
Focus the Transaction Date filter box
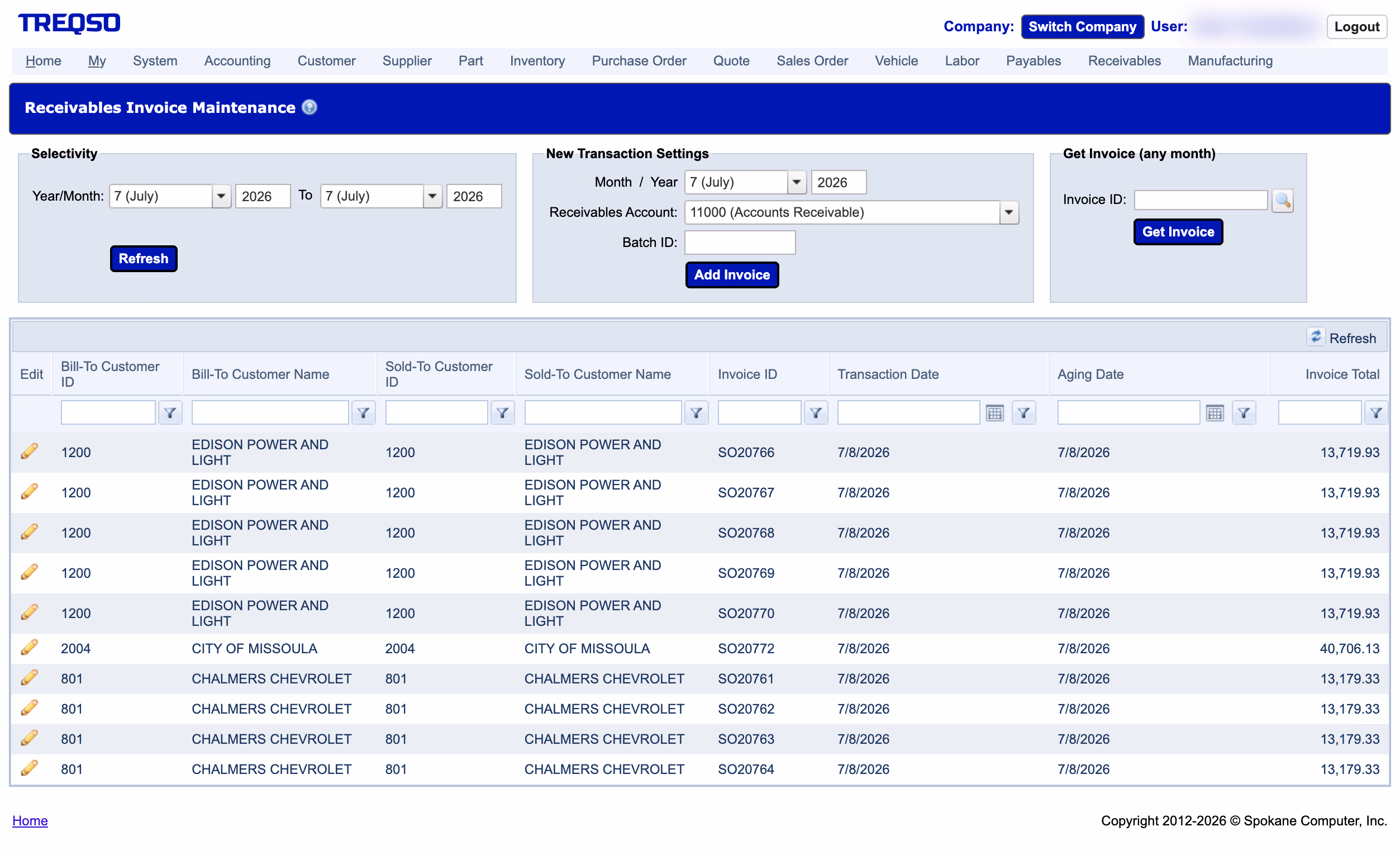[x=908, y=413]
